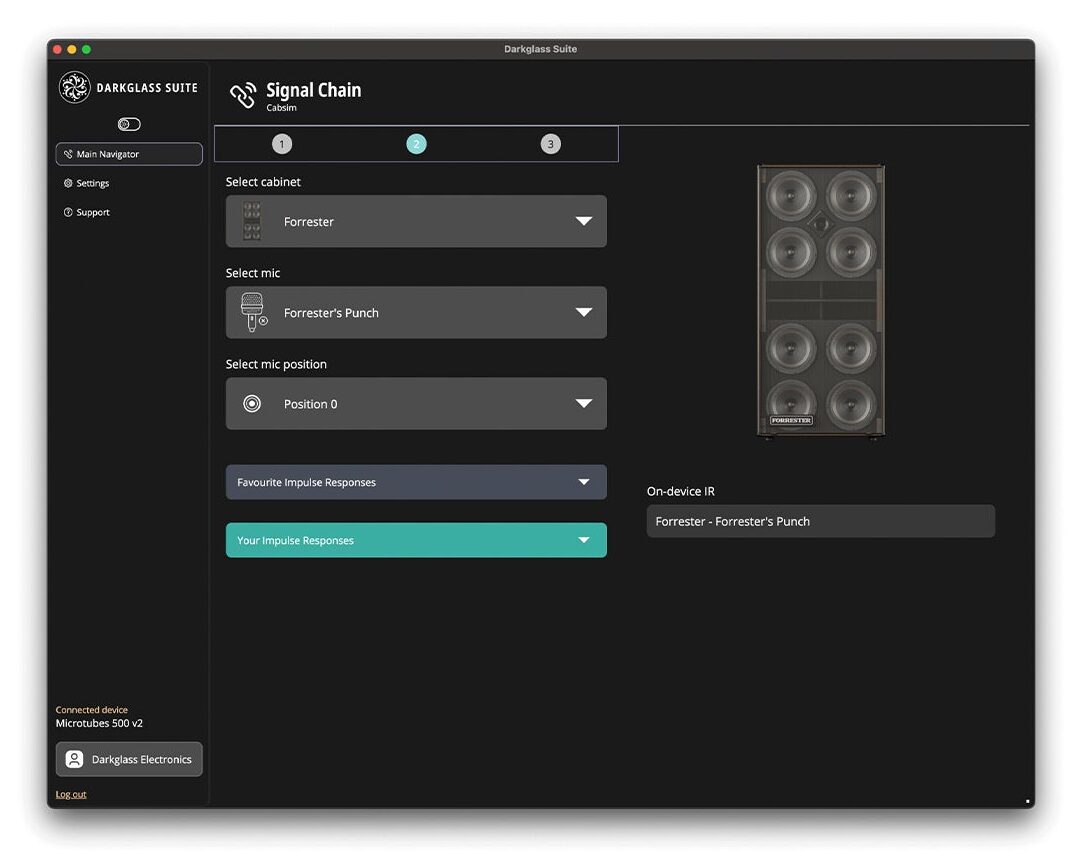Click the Favourite Impulse Responses arrow
Viewport: 1087px width, 863px height.
coord(584,482)
